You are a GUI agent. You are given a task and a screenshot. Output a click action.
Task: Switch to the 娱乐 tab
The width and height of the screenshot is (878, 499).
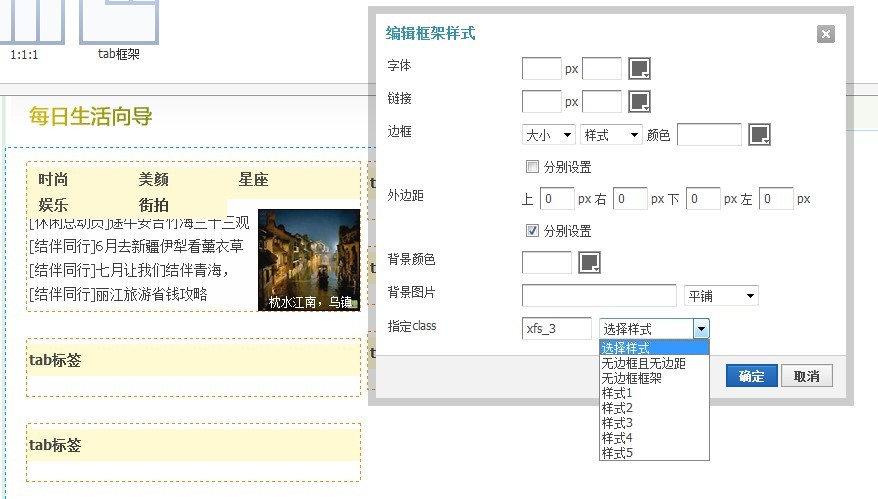pyautogui.click(x=53, y=205)
